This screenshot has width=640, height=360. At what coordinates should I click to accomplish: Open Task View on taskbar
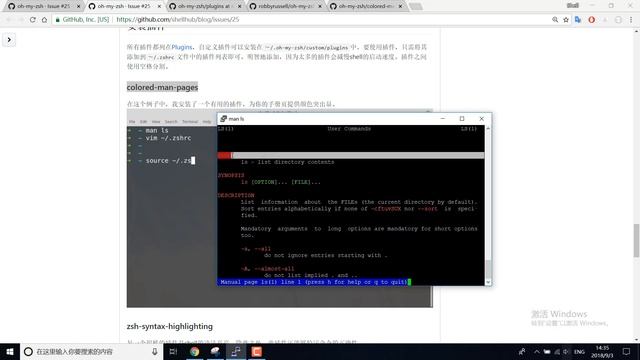[173, 351]
